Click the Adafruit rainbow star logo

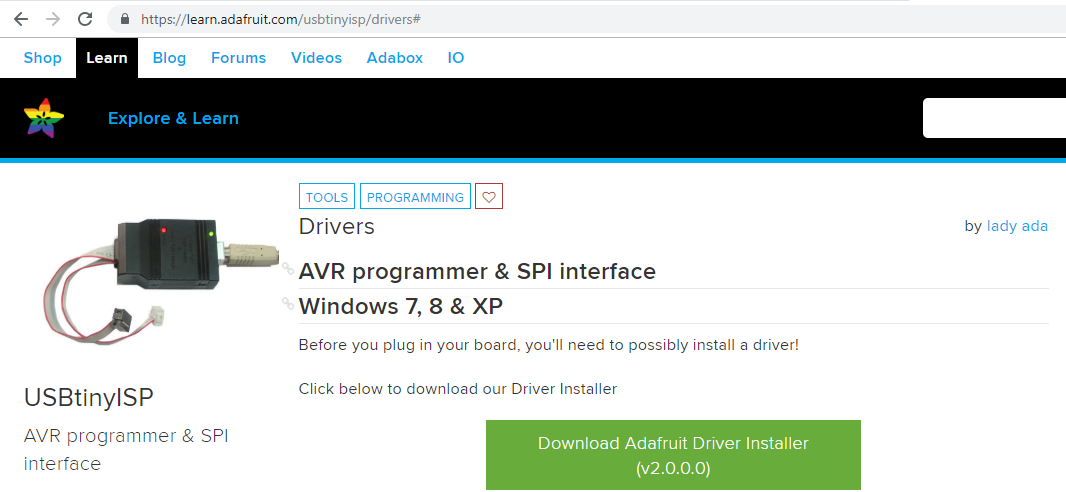click(x=44, y=118)
